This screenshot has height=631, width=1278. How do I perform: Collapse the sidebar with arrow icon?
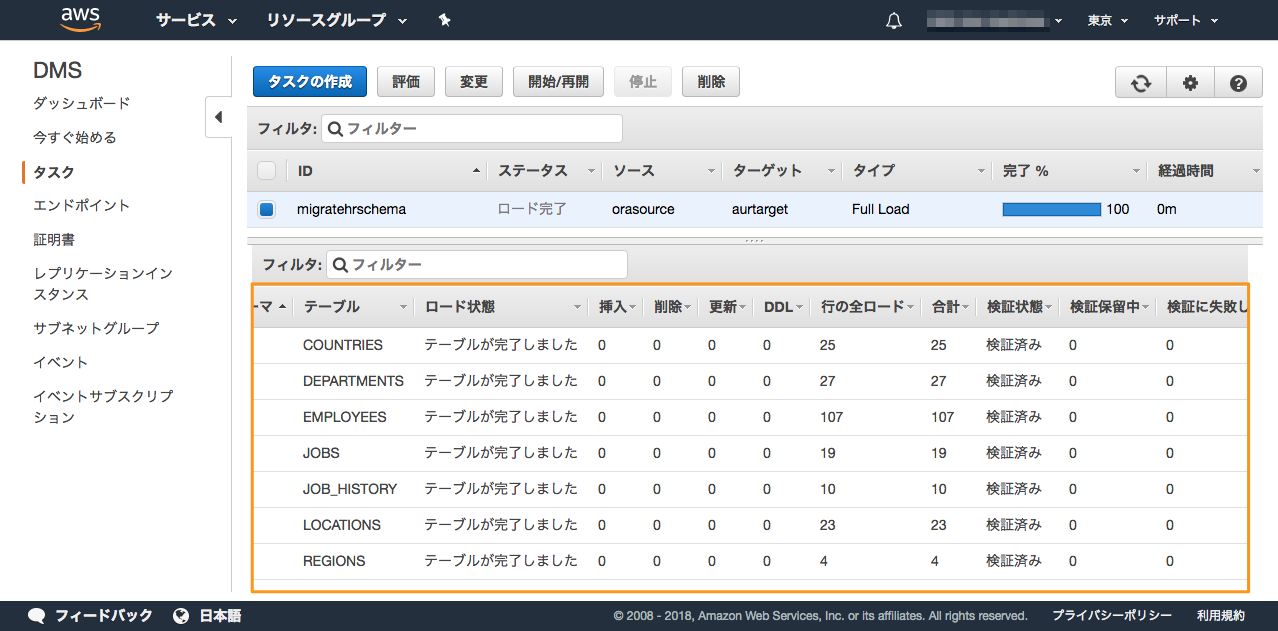pyautogui.click(x=218, y=117)
